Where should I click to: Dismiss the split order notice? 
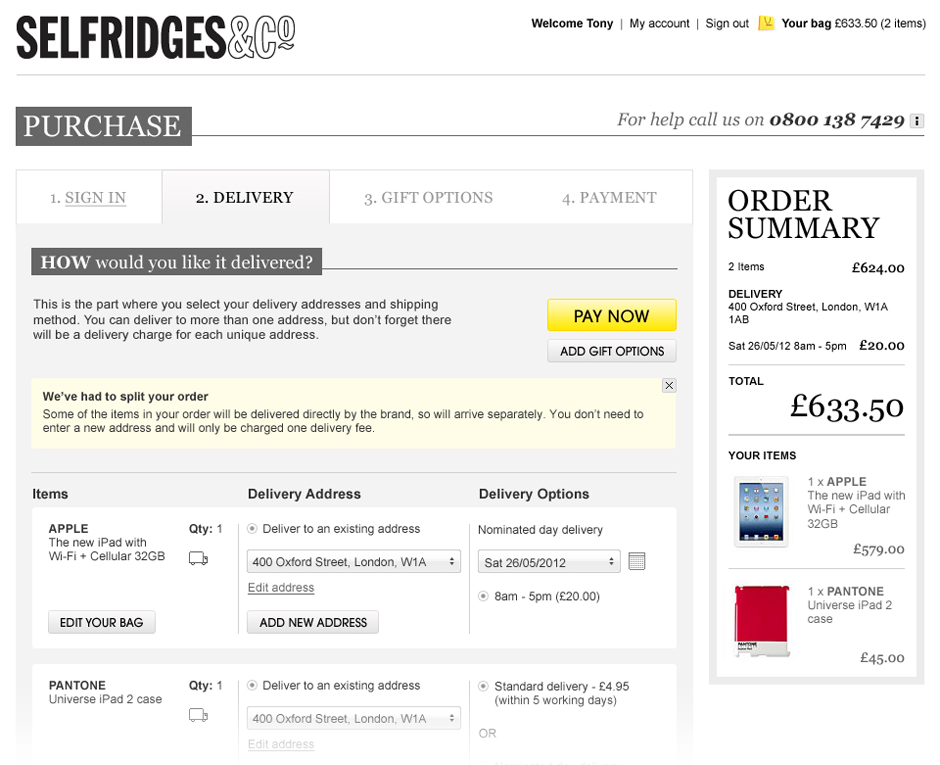pos(669,385)
